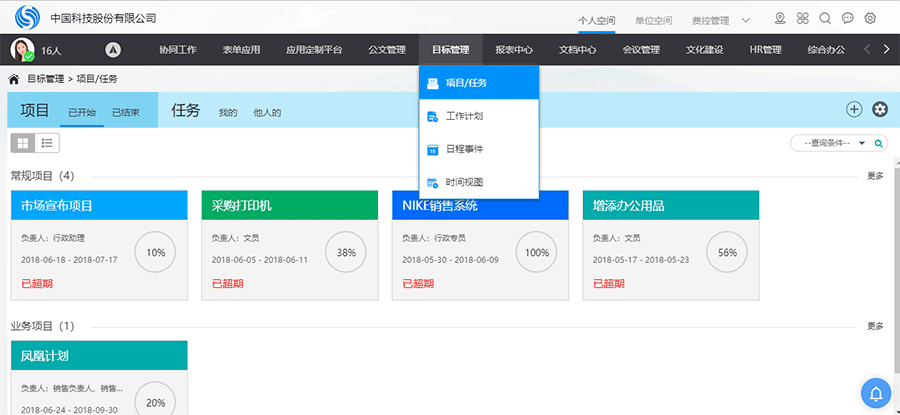
Task: Switch to grid card view
Action: [22, 143]
